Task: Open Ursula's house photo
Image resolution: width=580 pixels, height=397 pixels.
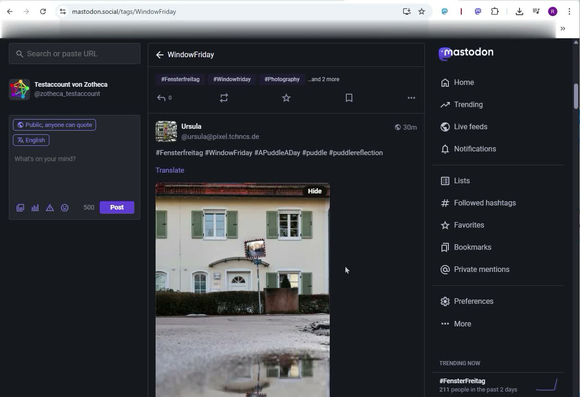Action: [242, 290]
